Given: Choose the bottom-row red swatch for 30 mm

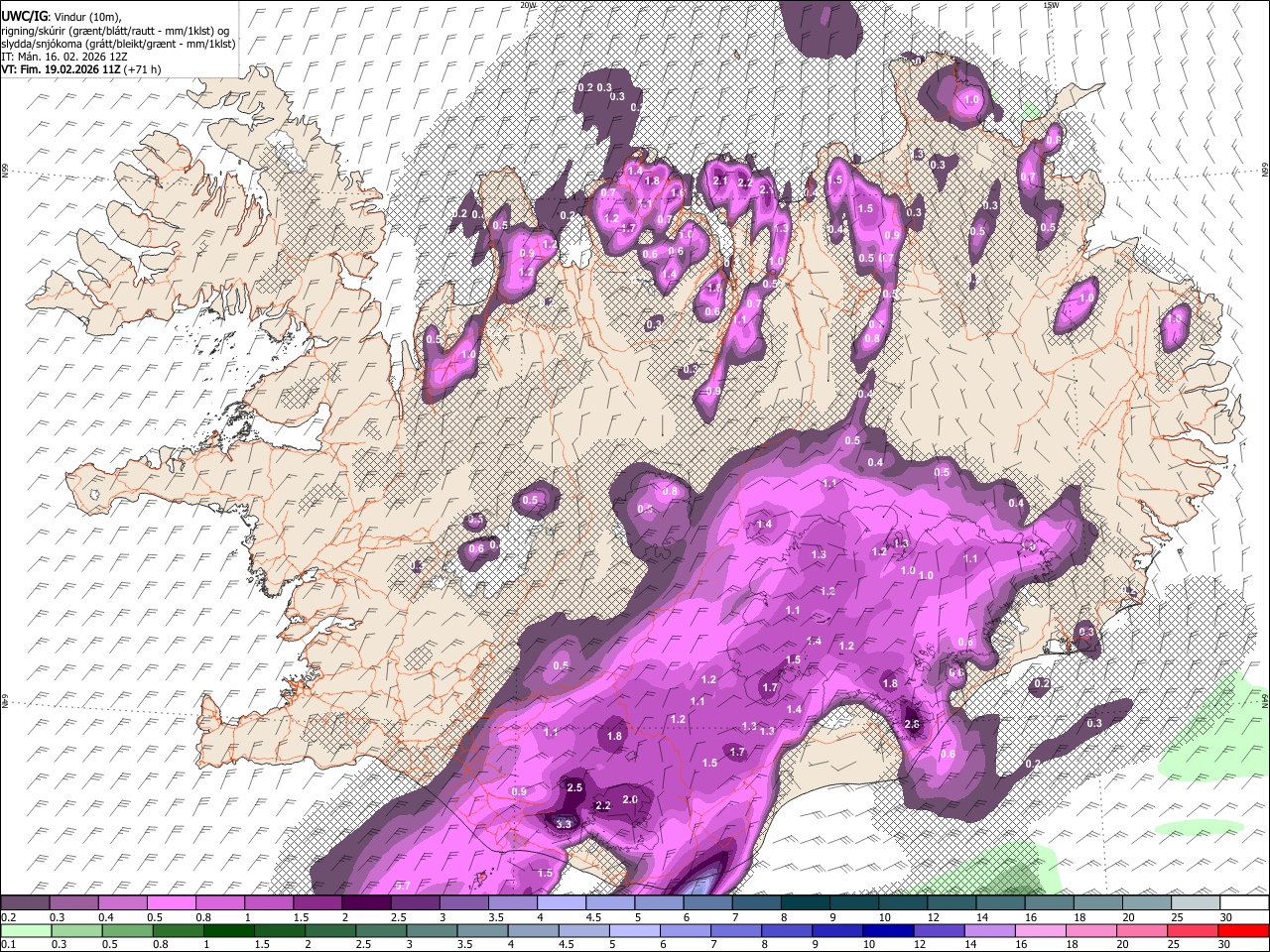Looking at the screenshot, I should click(x=1244, y=930).
